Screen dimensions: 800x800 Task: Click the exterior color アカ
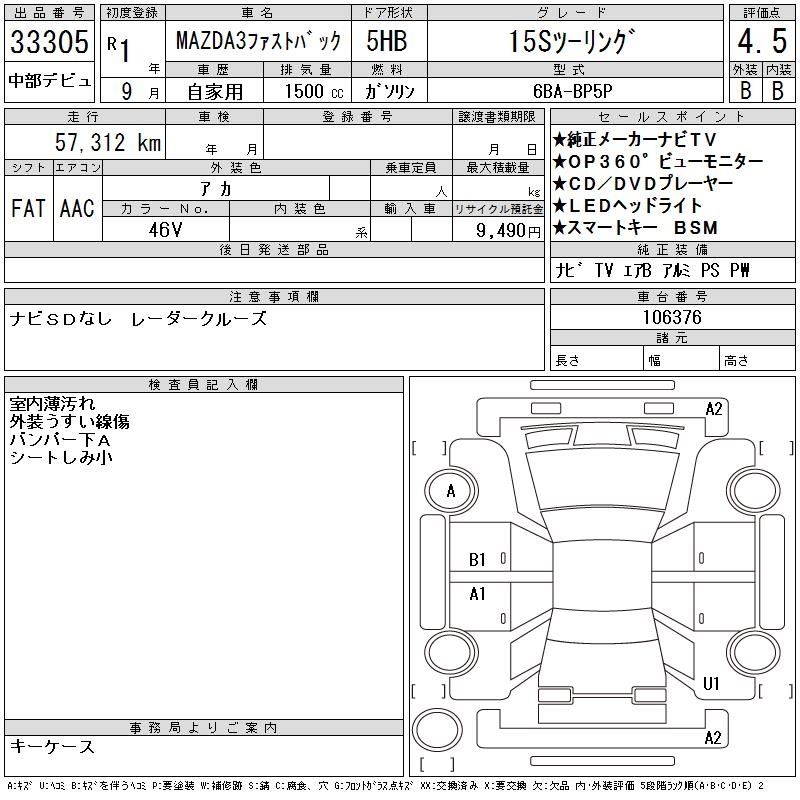tap(216, 189)
